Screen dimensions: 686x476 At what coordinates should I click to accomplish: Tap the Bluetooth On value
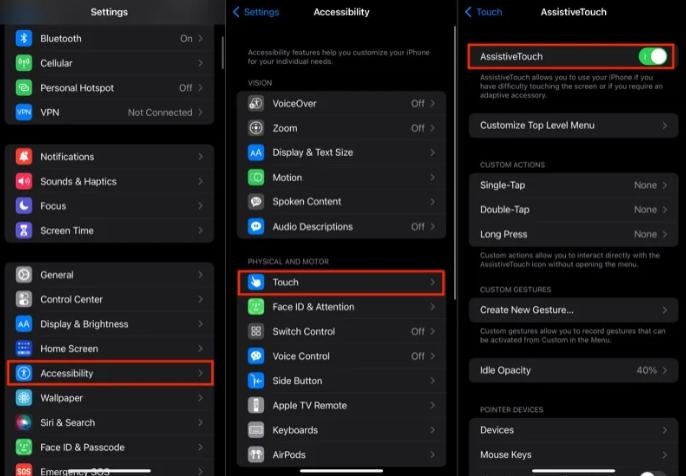click(x=186, y=38)
